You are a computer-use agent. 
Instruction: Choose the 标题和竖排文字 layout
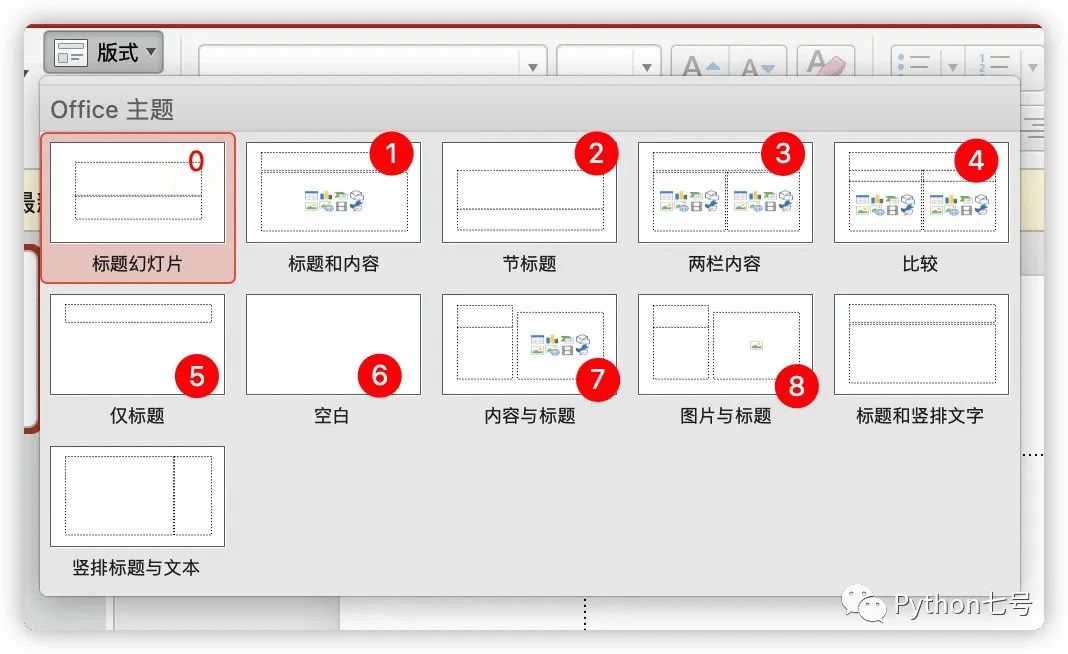921,344
